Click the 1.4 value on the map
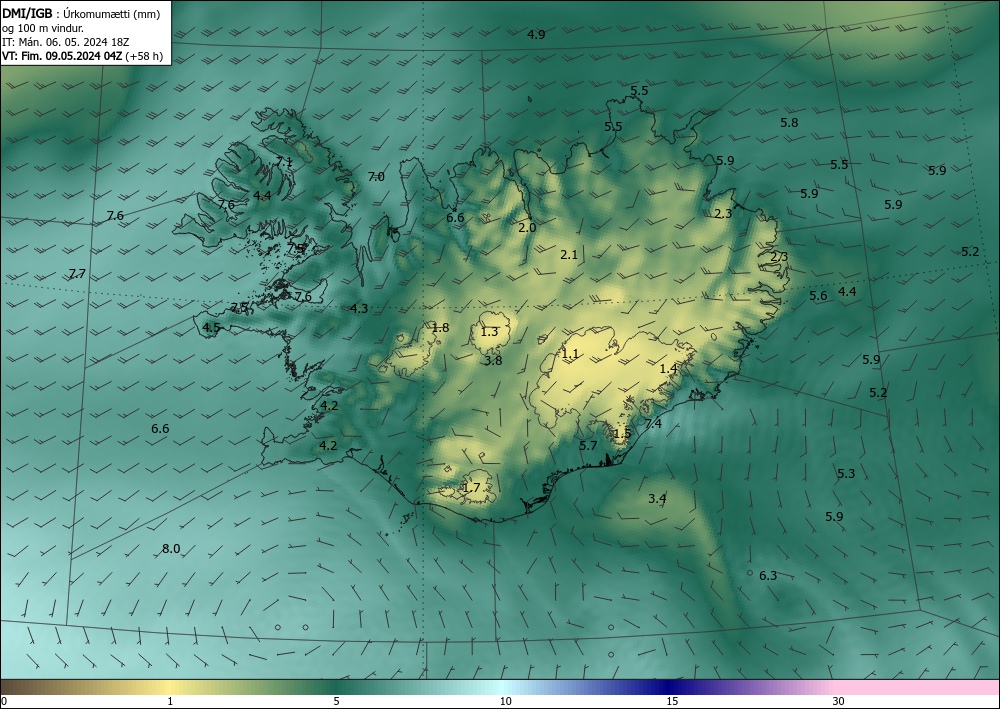The height and width of the screenshot is (709, 1000). pos(668,369)
